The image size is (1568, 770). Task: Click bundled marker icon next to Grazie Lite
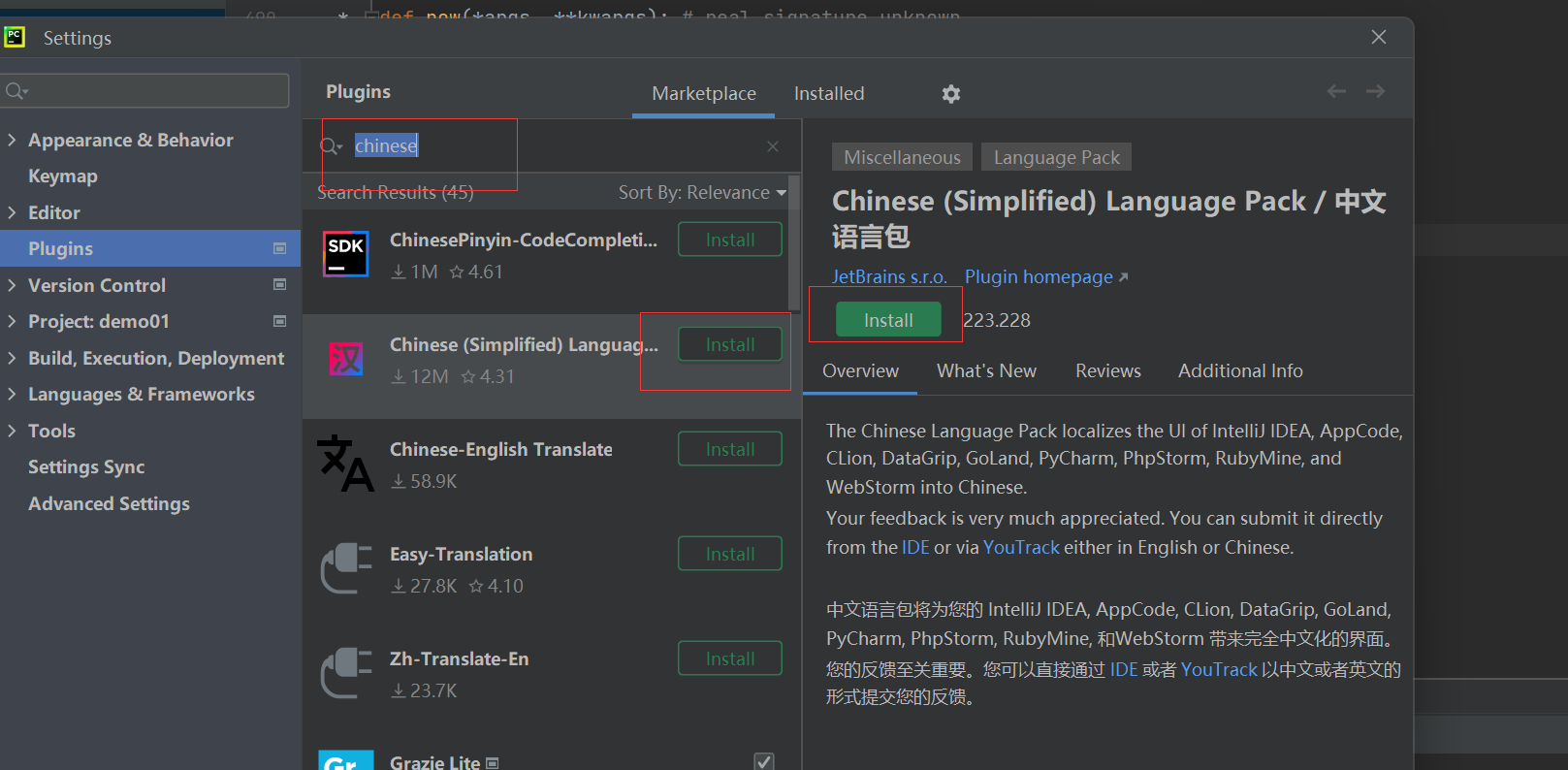[x=493, y=763]
